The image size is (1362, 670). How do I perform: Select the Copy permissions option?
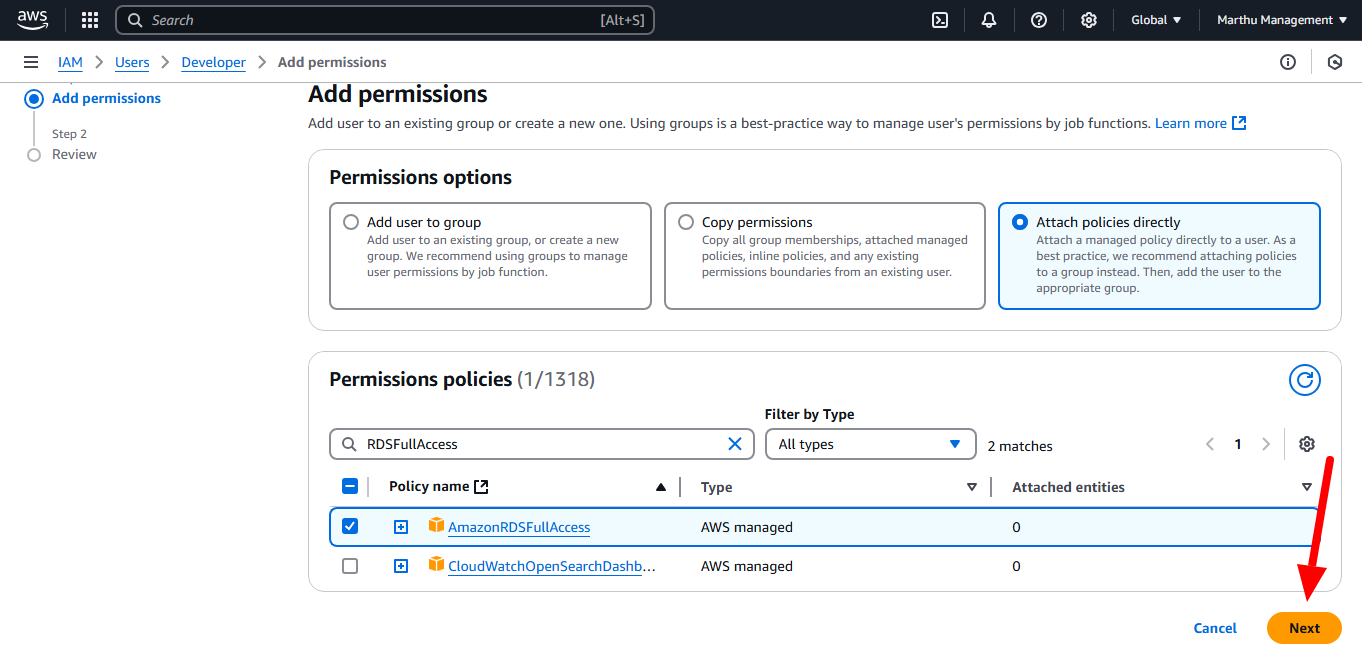(x=686, y=222)
